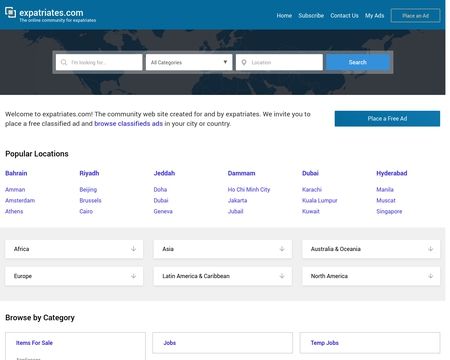Expand the Australia & Oceania region panel
Image resolution: width=450 pixels, height=360 pixels.
371,249
